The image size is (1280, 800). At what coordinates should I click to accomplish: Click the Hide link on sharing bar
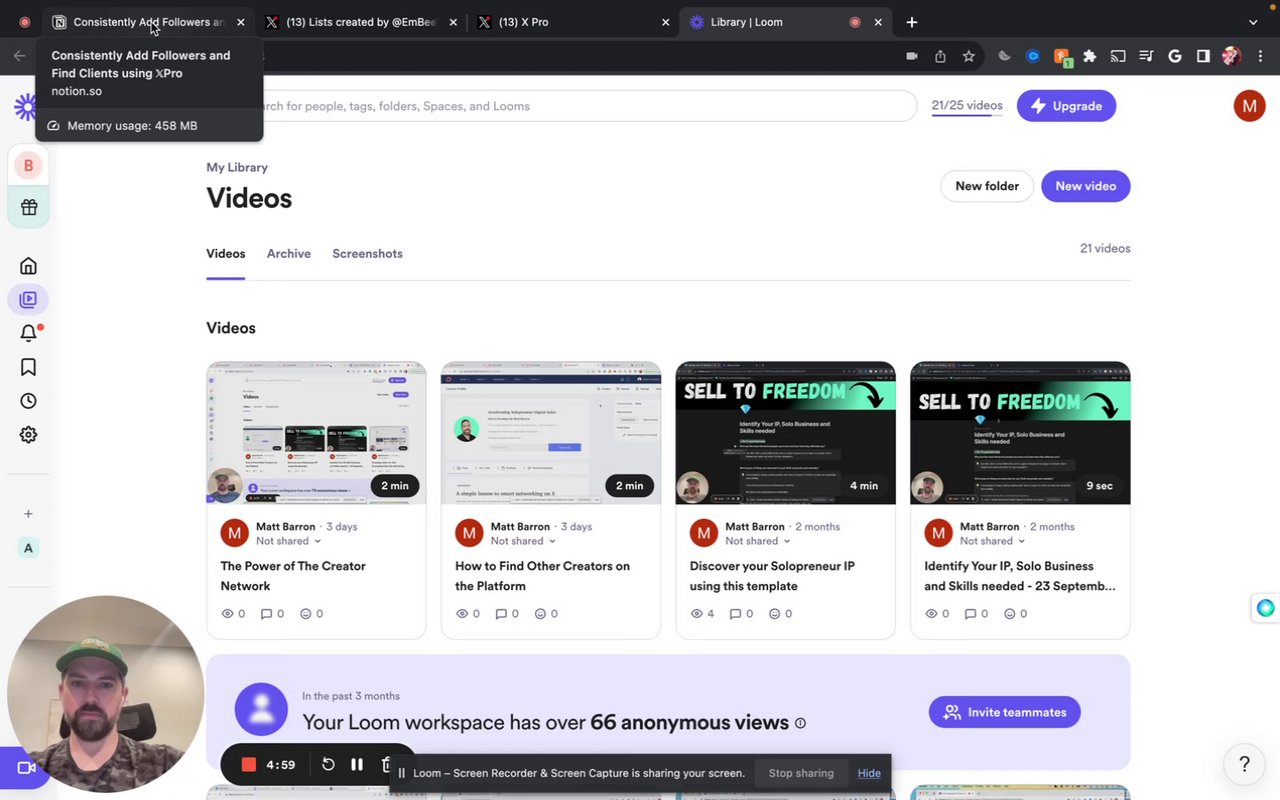click(869, 773)
